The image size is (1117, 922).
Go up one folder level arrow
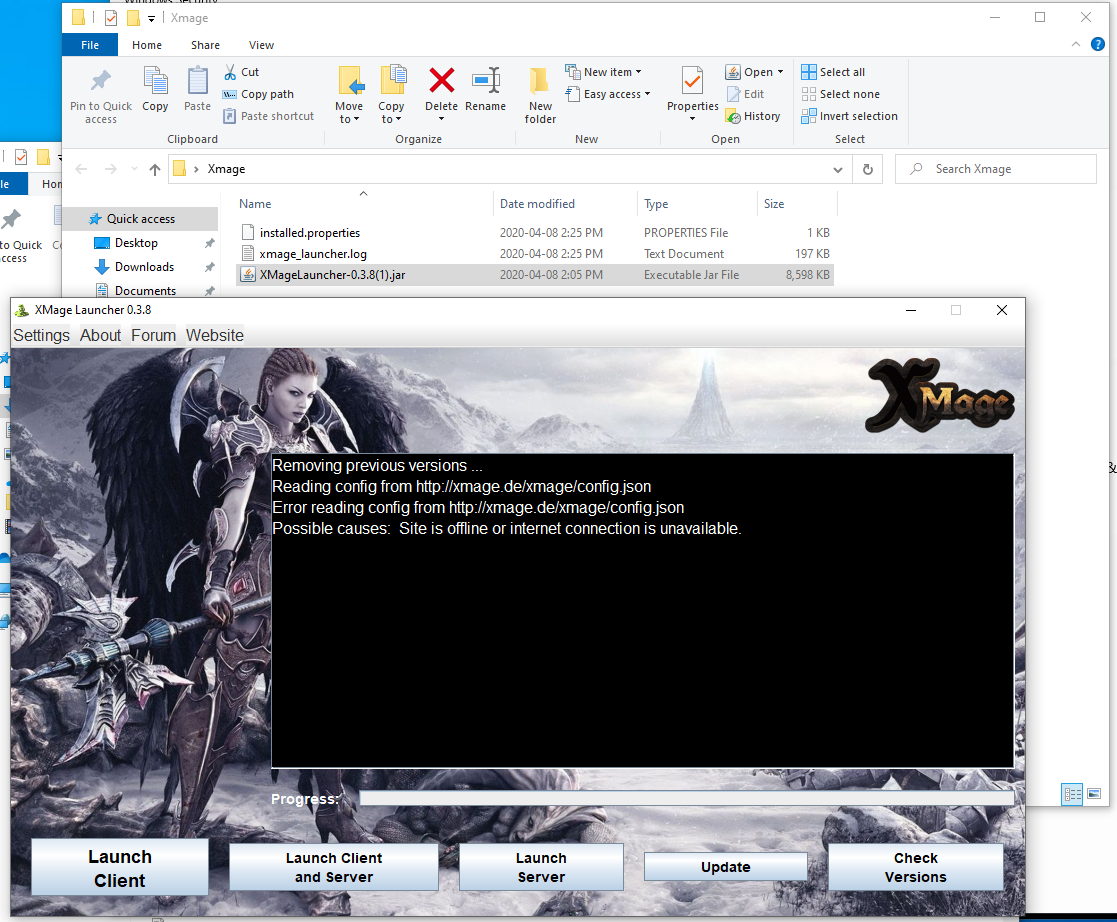155,169
